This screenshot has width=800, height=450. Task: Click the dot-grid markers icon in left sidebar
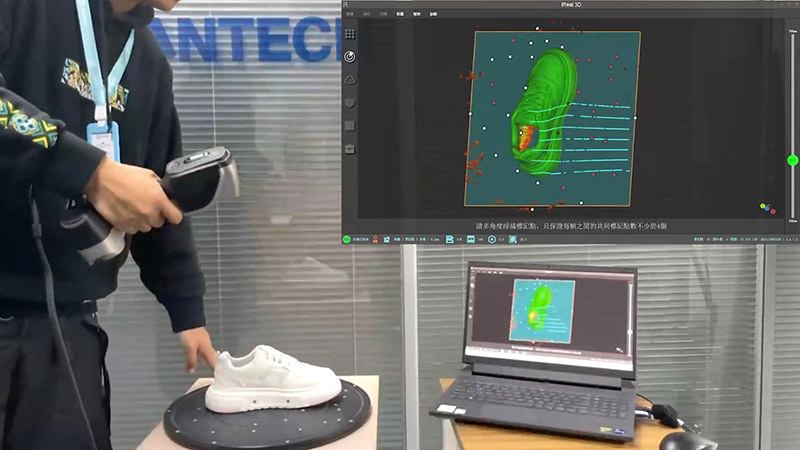[x=349, y=34]
